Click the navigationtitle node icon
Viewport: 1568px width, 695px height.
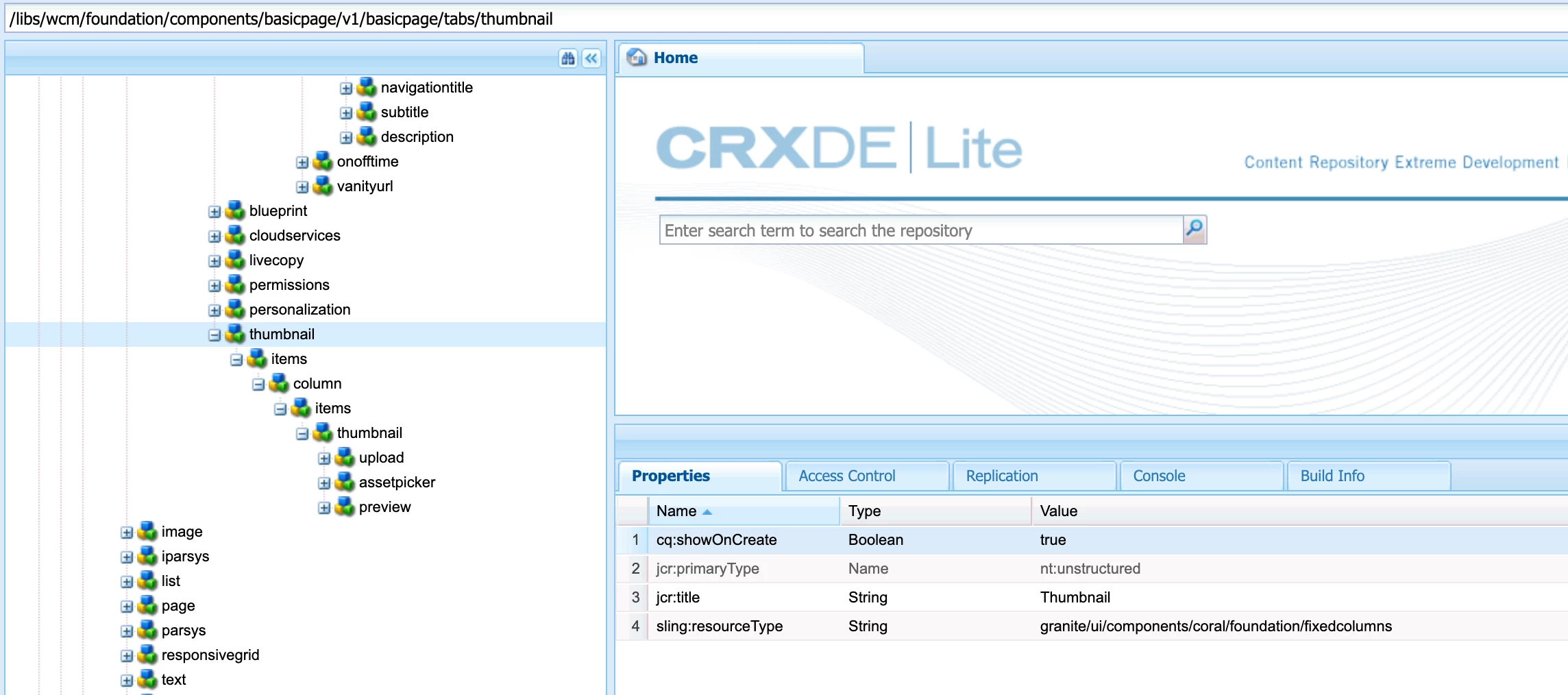367,87
